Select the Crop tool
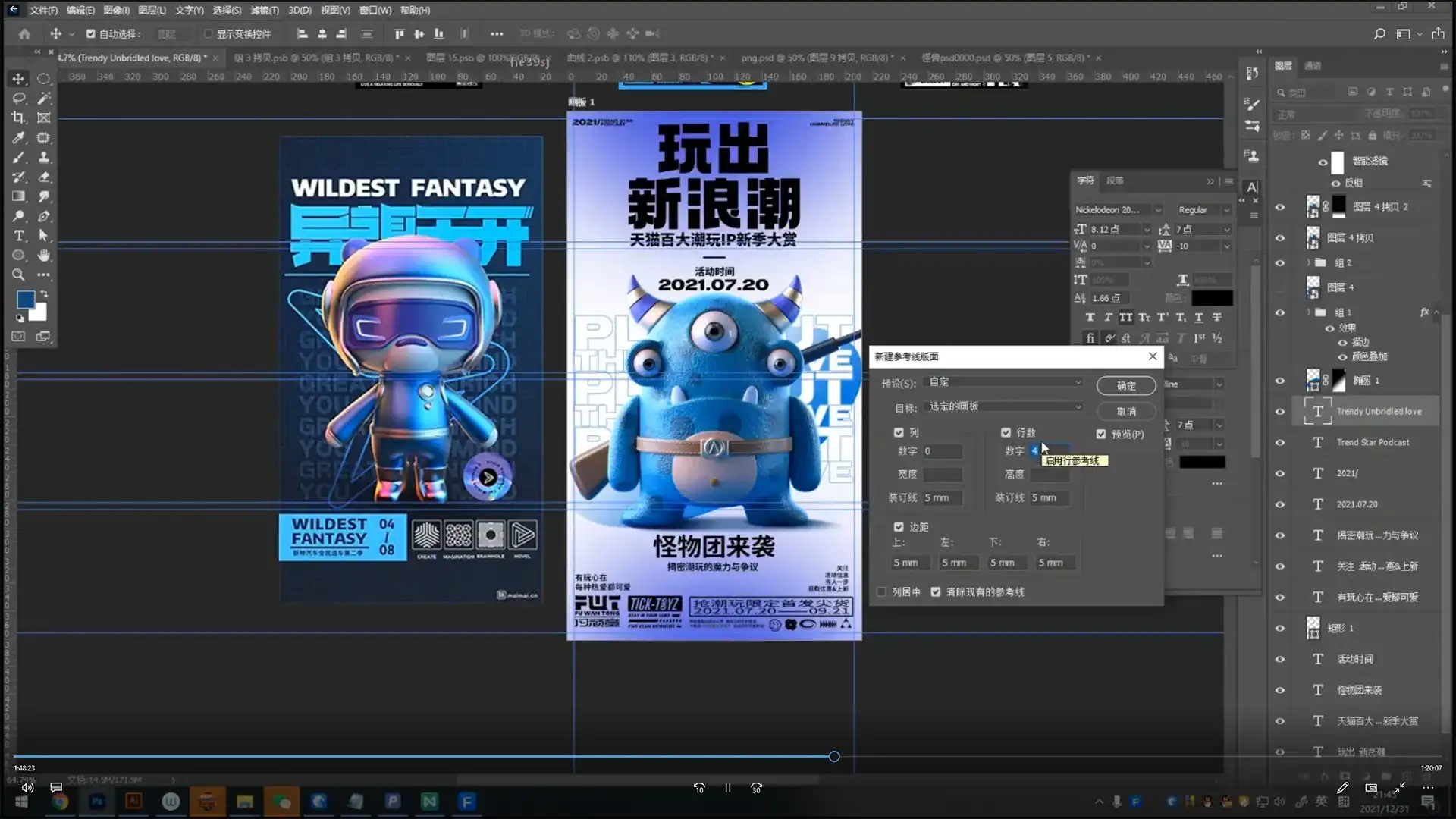 point(18,118)
